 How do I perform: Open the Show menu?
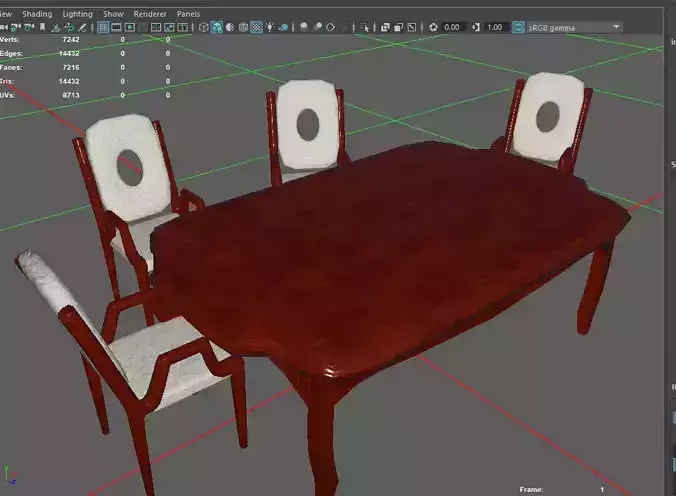(113, 14)
